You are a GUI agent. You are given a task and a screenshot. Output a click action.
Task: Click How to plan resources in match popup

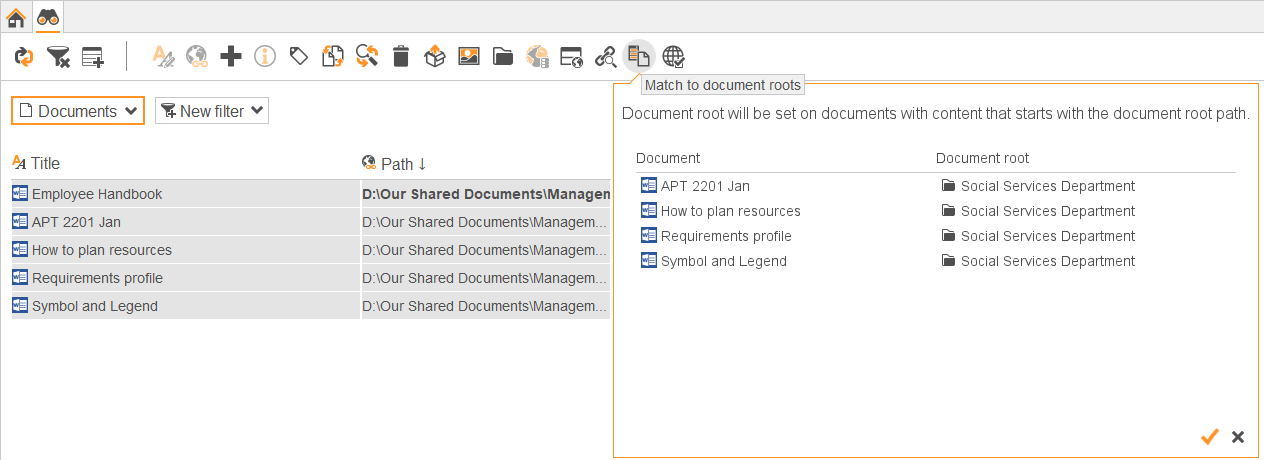731,211
